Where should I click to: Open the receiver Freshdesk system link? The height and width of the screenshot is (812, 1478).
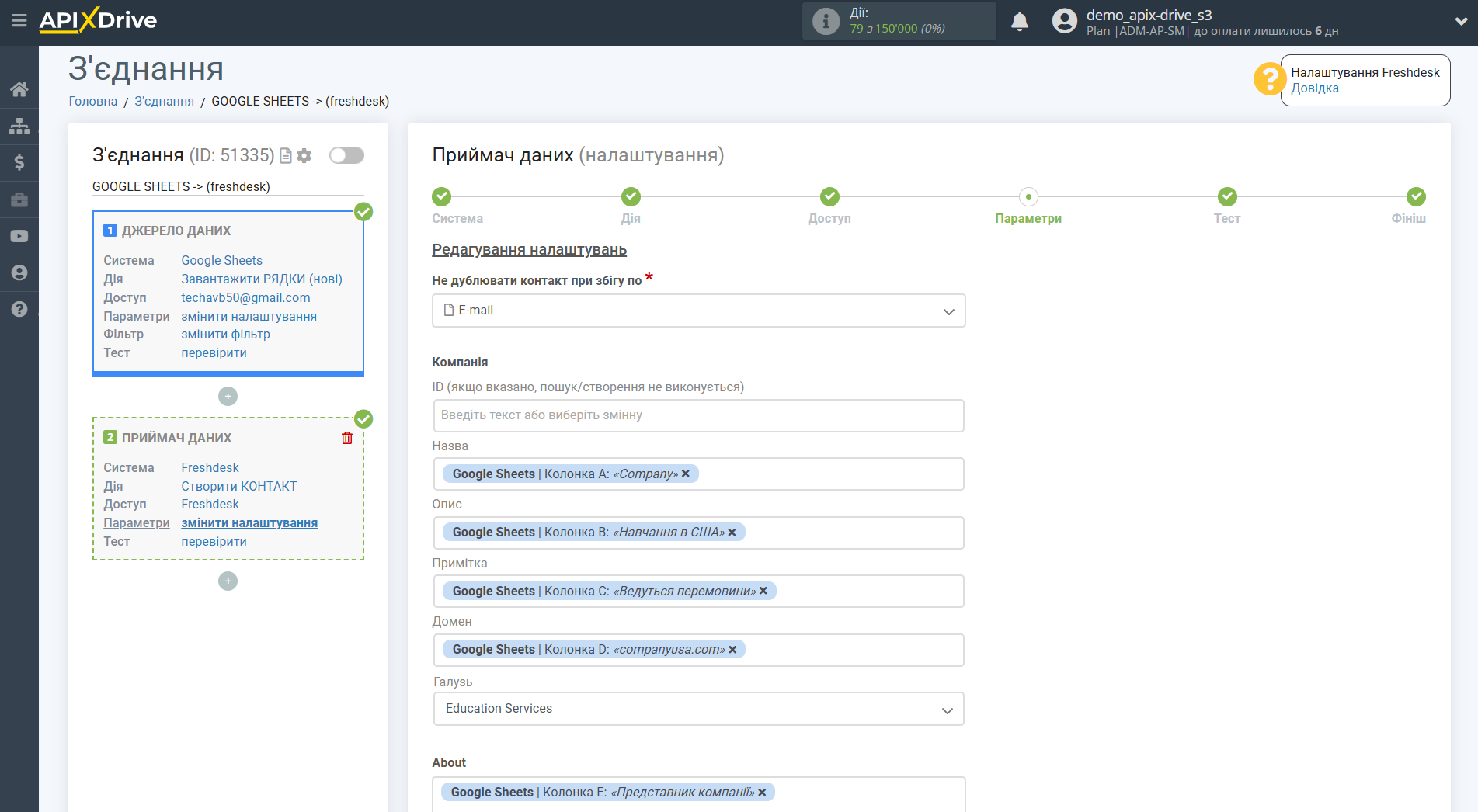[x=210, y=468]
